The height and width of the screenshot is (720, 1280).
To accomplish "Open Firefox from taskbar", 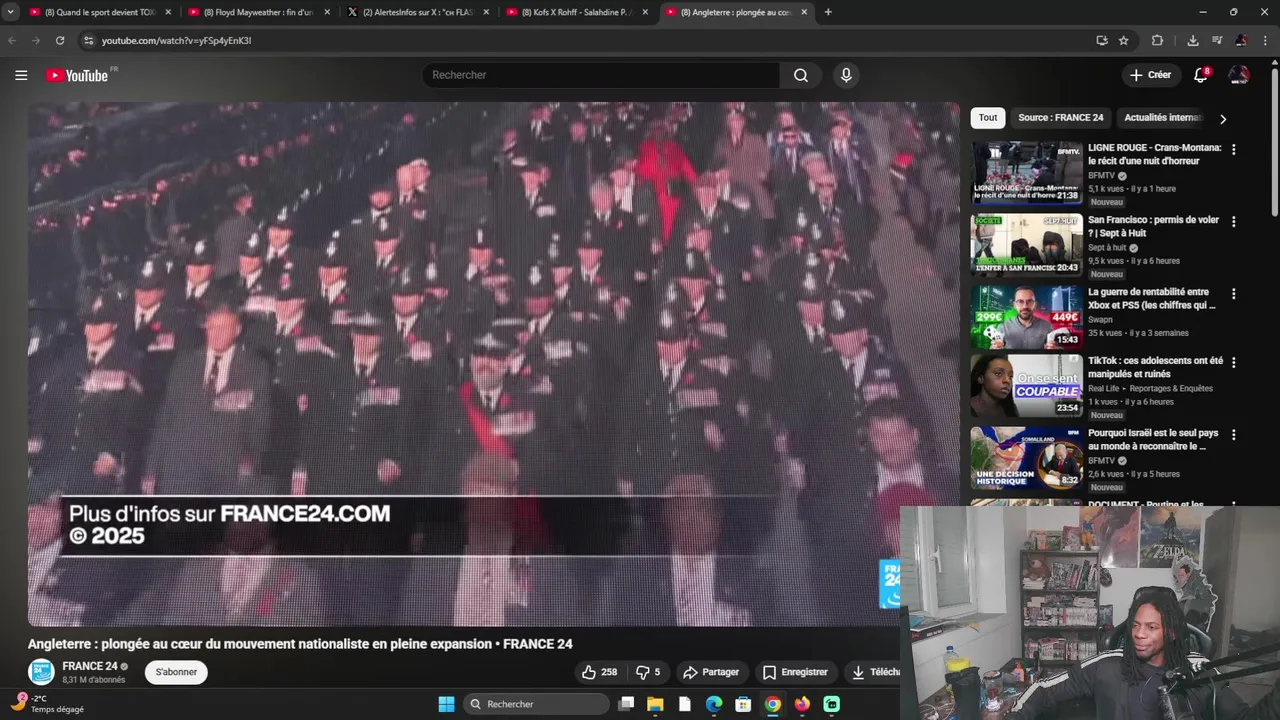I will pos(802,704).
